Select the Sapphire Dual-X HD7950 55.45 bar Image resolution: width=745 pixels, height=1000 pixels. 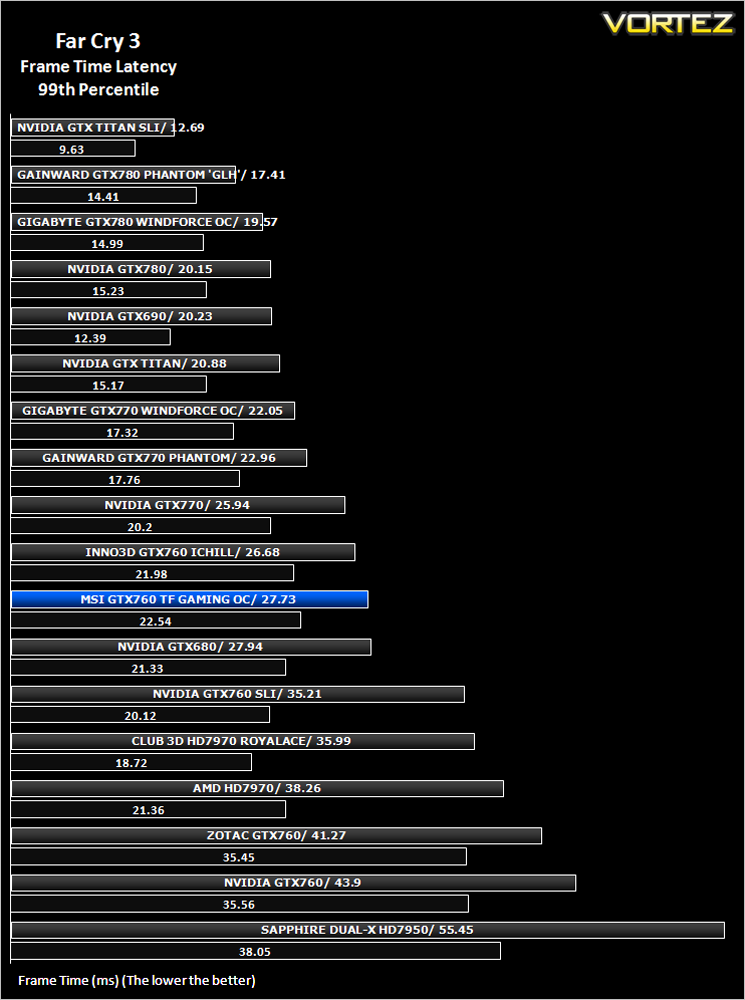pyautogui.click(x=368, y=930)
